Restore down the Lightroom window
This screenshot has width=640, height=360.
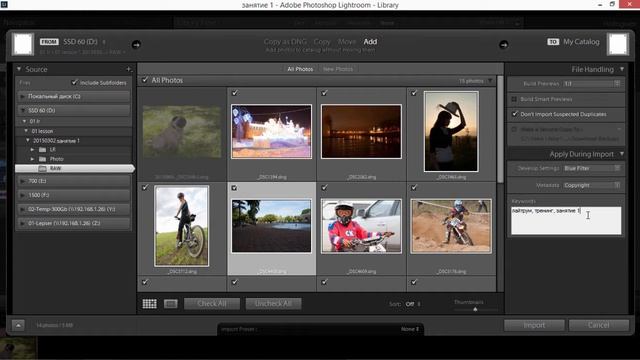click(612, 4)
